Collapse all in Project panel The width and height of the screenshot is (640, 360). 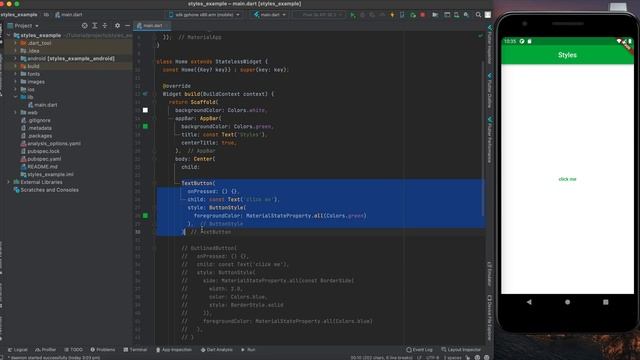tap(105, 25)
